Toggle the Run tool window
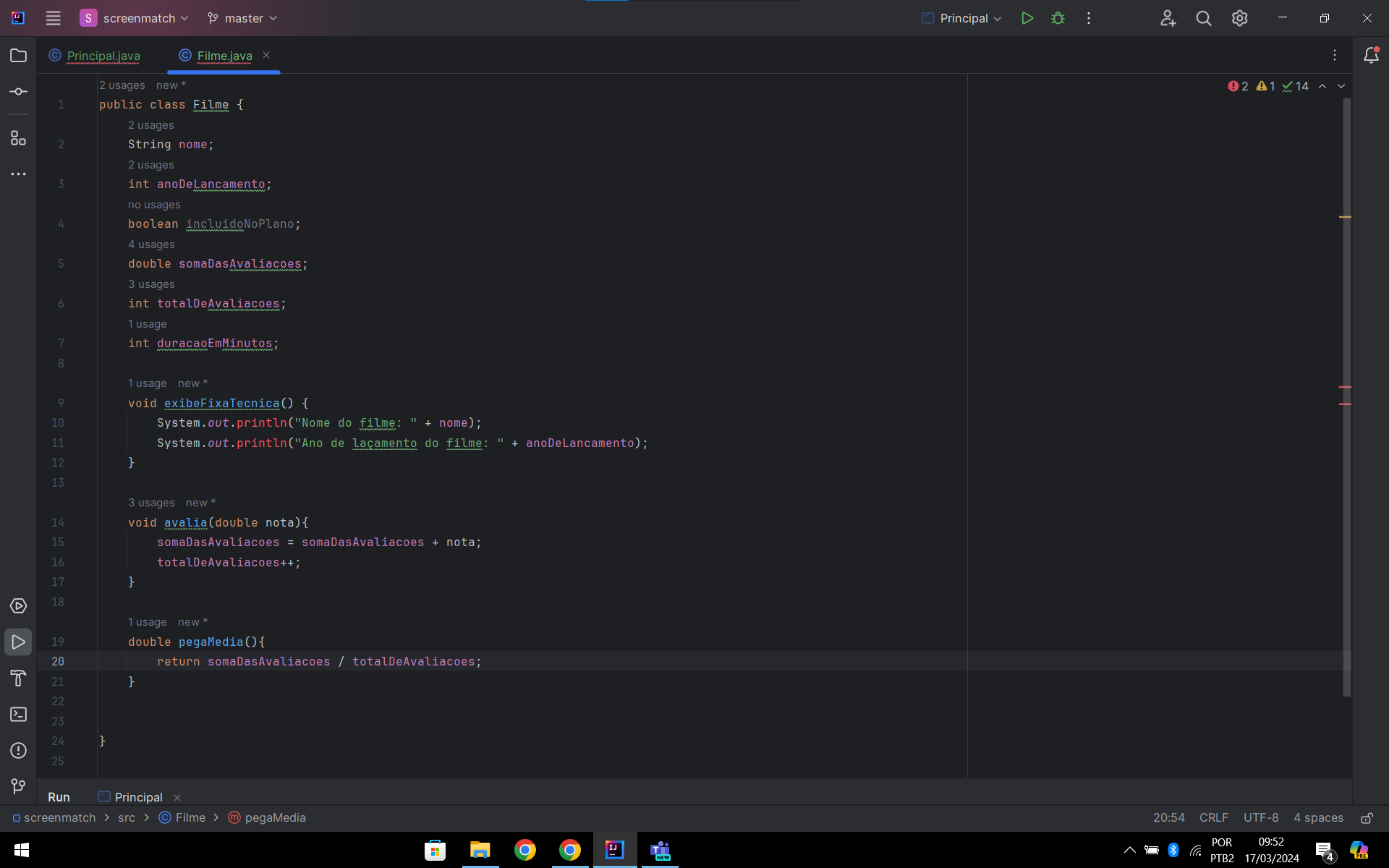 18,642
